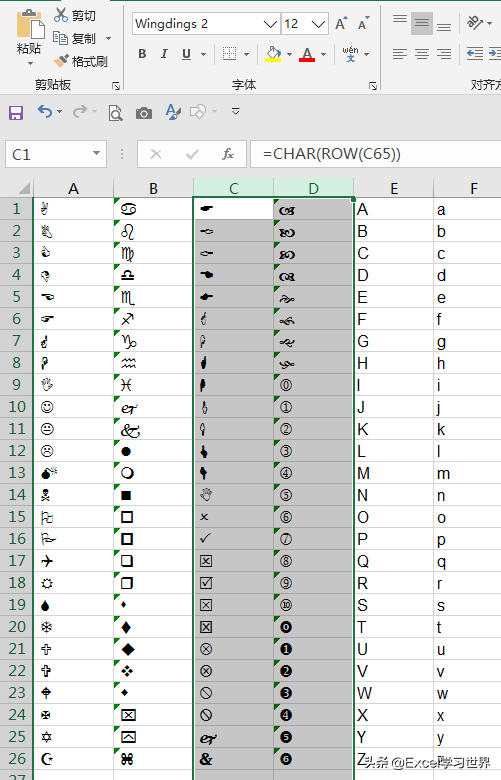
Task: Apply the yellow fill color bucket
Action: (x=273, y=54)
